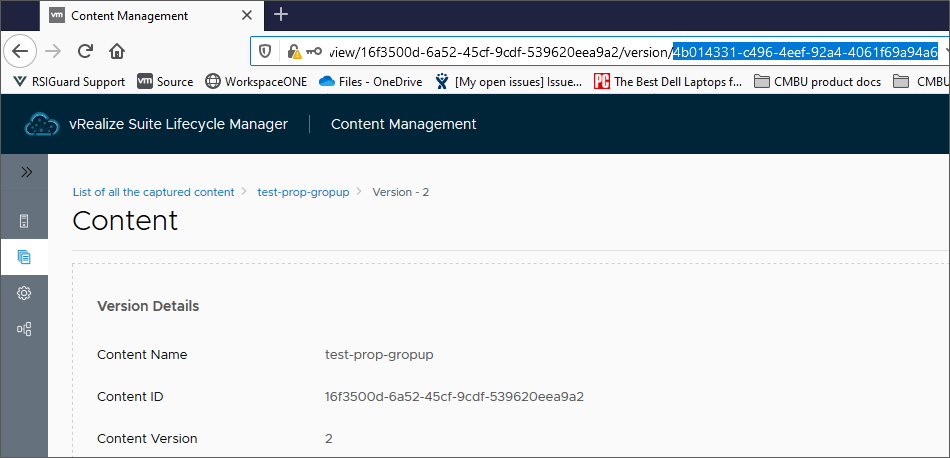Open a new browser tab
This screenshot has width=950, height=458.
coord(281,15)
